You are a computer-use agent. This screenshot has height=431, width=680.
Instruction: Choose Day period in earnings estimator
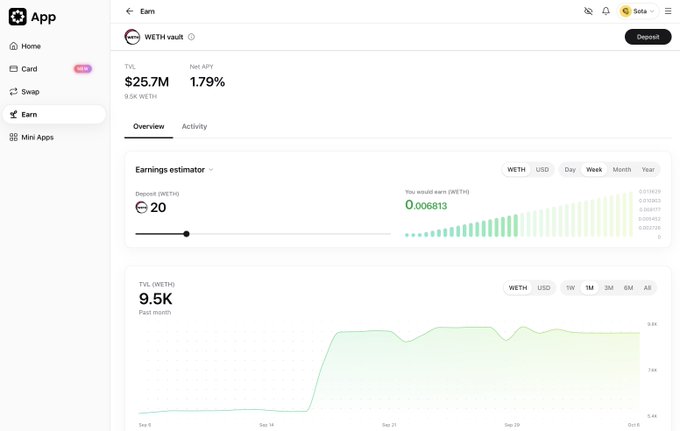tap(570, 170)
